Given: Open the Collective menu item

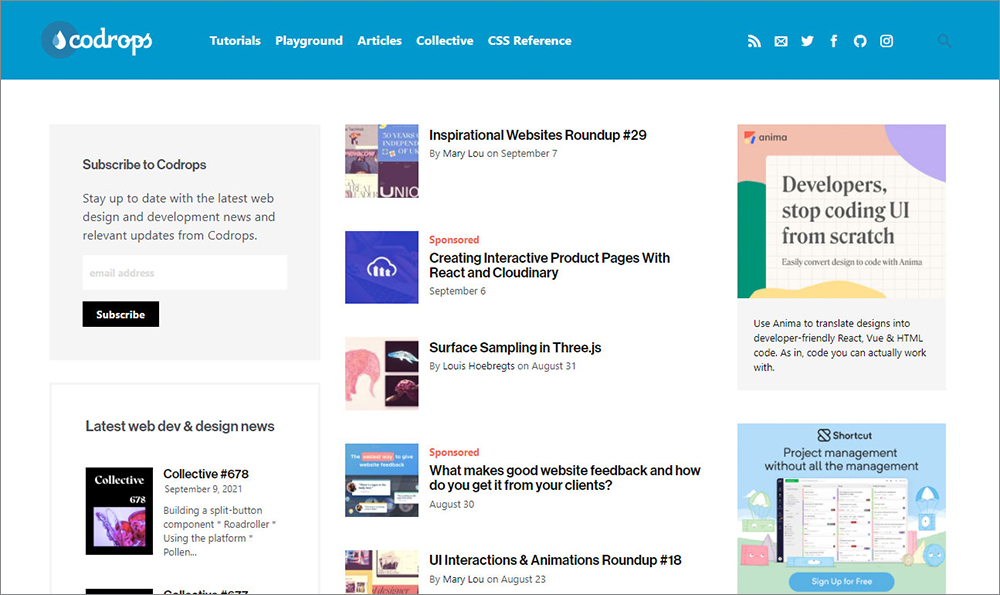Looking at the screenshot, I should point(445,40).
